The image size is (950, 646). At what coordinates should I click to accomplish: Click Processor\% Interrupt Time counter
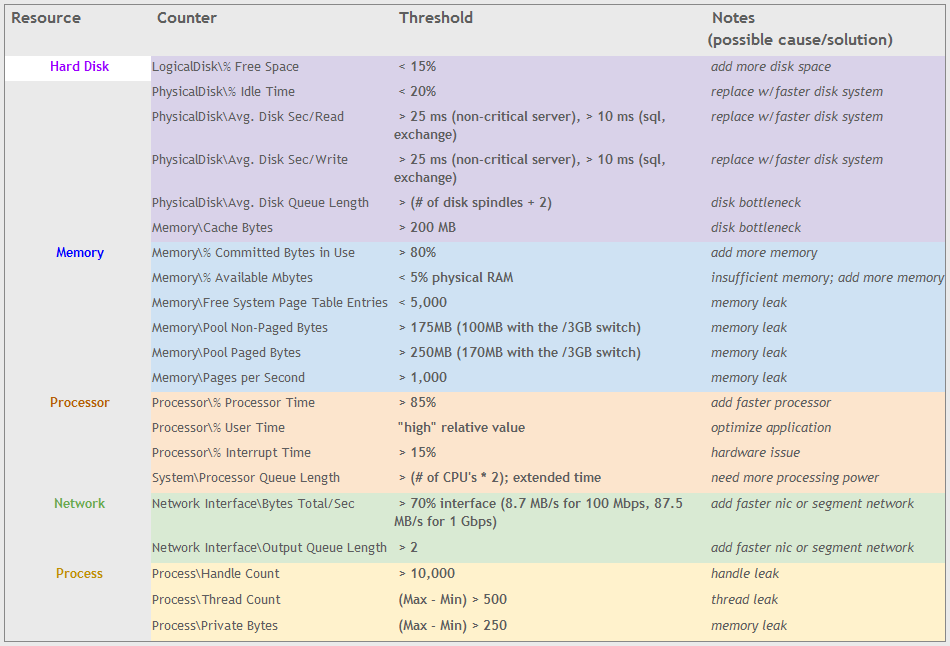pos(231,453)
